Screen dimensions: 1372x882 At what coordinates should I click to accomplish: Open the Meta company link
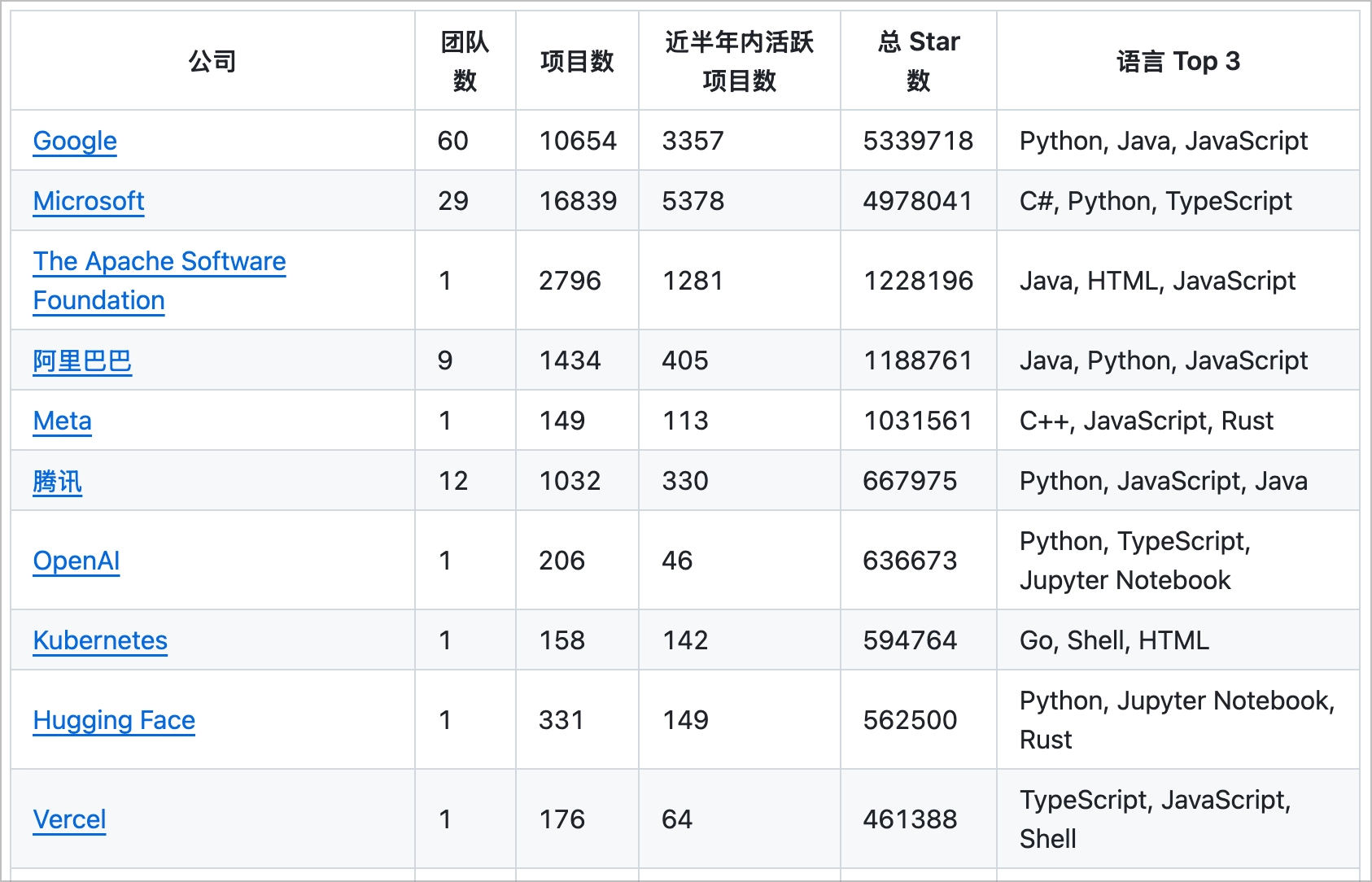click(x=63, y=421)
